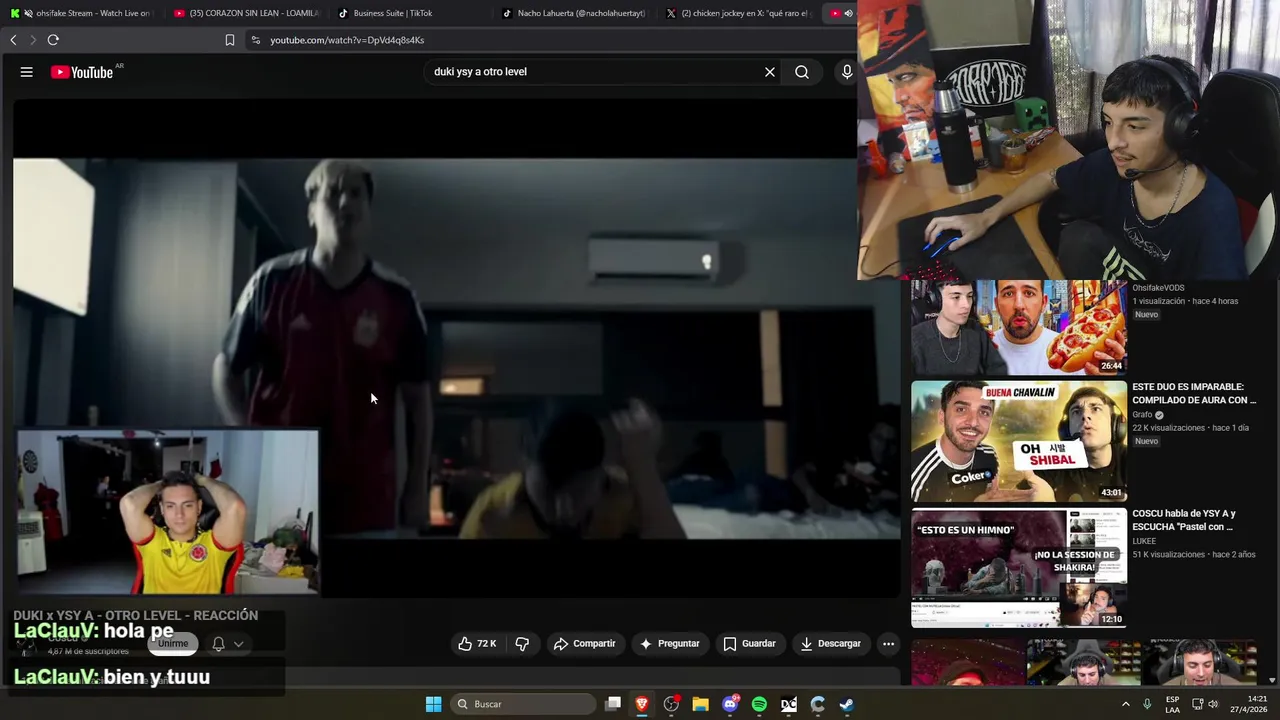Clear the search text with the X

[x=770, y=72]
